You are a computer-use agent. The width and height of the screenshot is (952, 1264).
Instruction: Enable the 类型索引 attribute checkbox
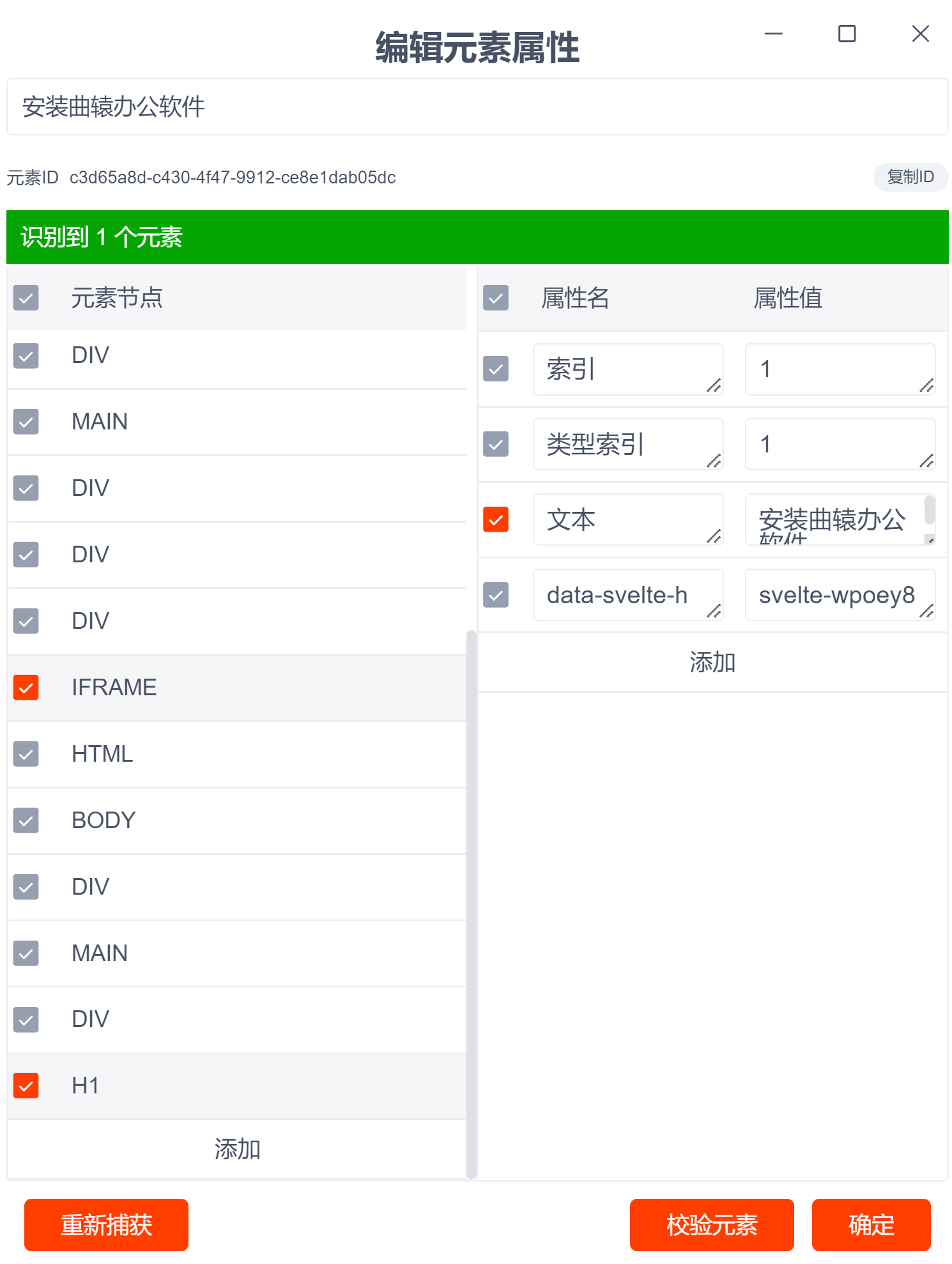(496, 444)
